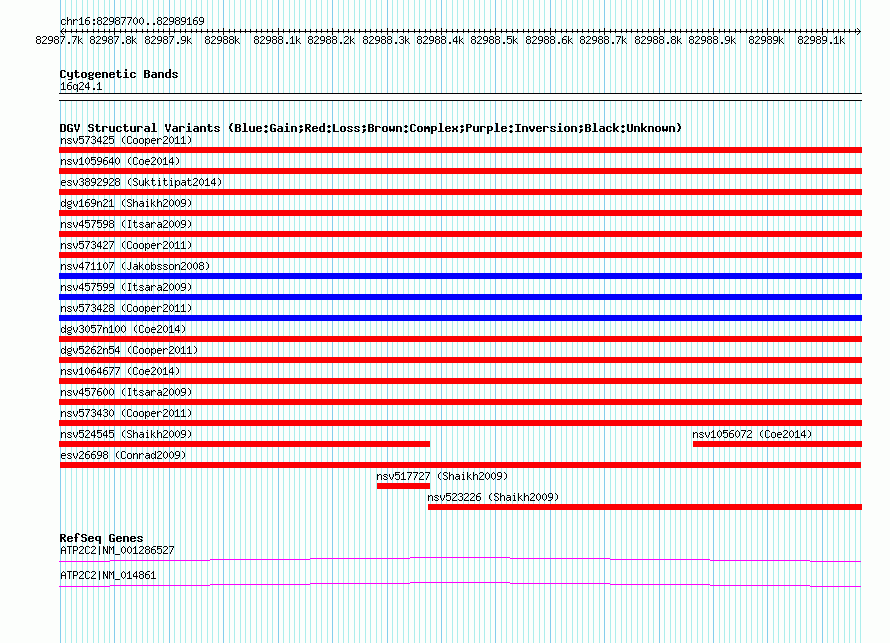Click the 82988.3k ruler tick label
Viewport: 890px width, 643px height.
(x=386, y=40)
